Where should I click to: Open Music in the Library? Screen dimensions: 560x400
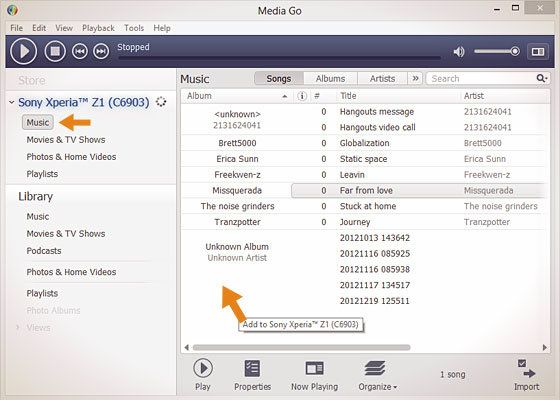[x=38, y=216]
